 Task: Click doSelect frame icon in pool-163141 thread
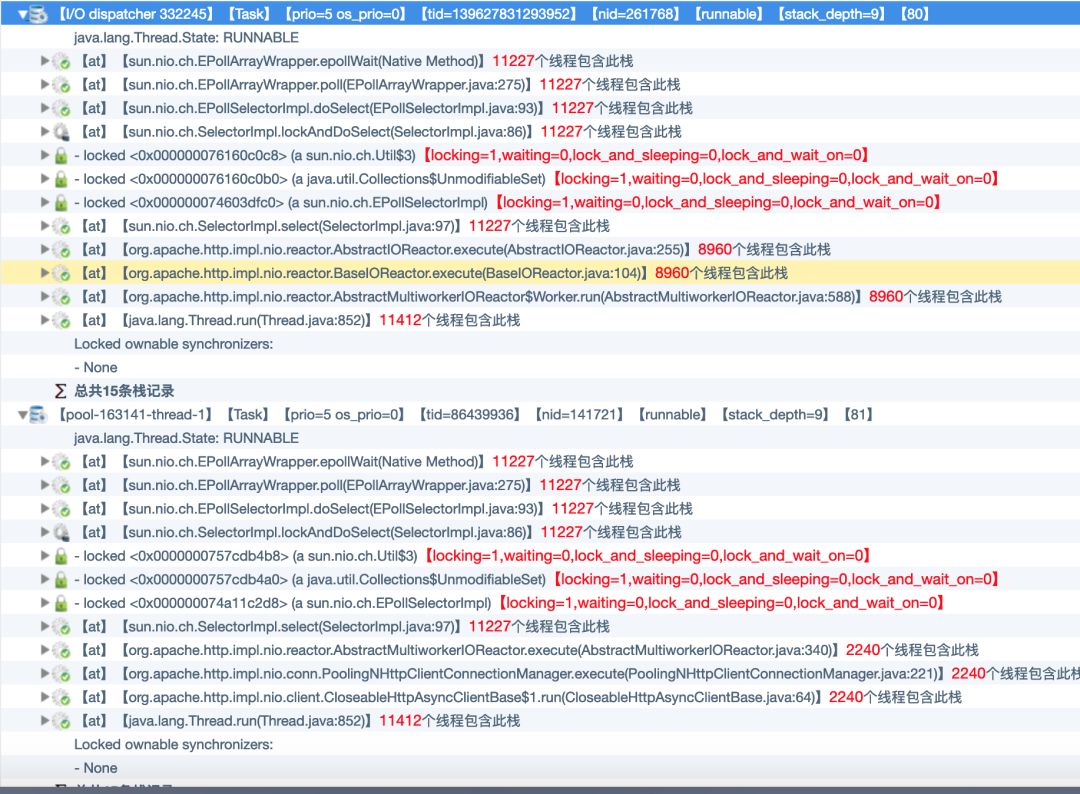(61, 509)
